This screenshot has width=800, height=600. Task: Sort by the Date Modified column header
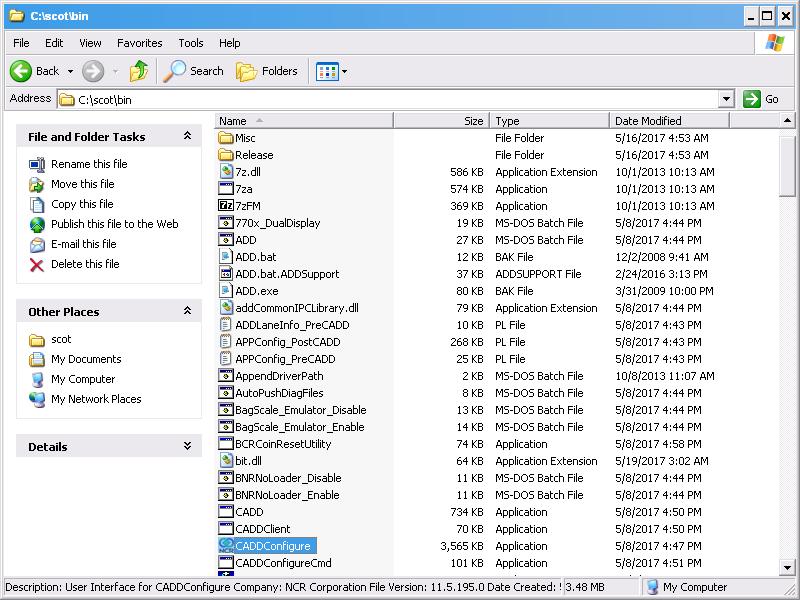(x=670, y=121)
